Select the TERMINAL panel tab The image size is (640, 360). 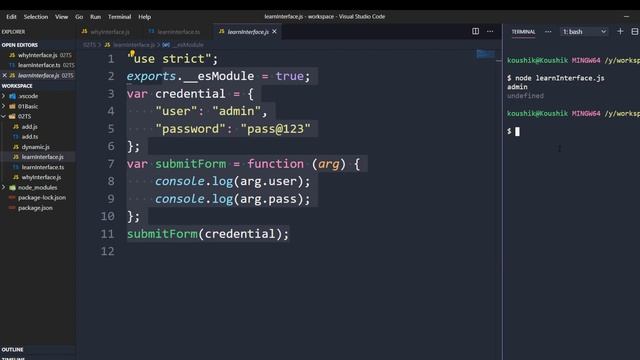click(x=523, y=32)
